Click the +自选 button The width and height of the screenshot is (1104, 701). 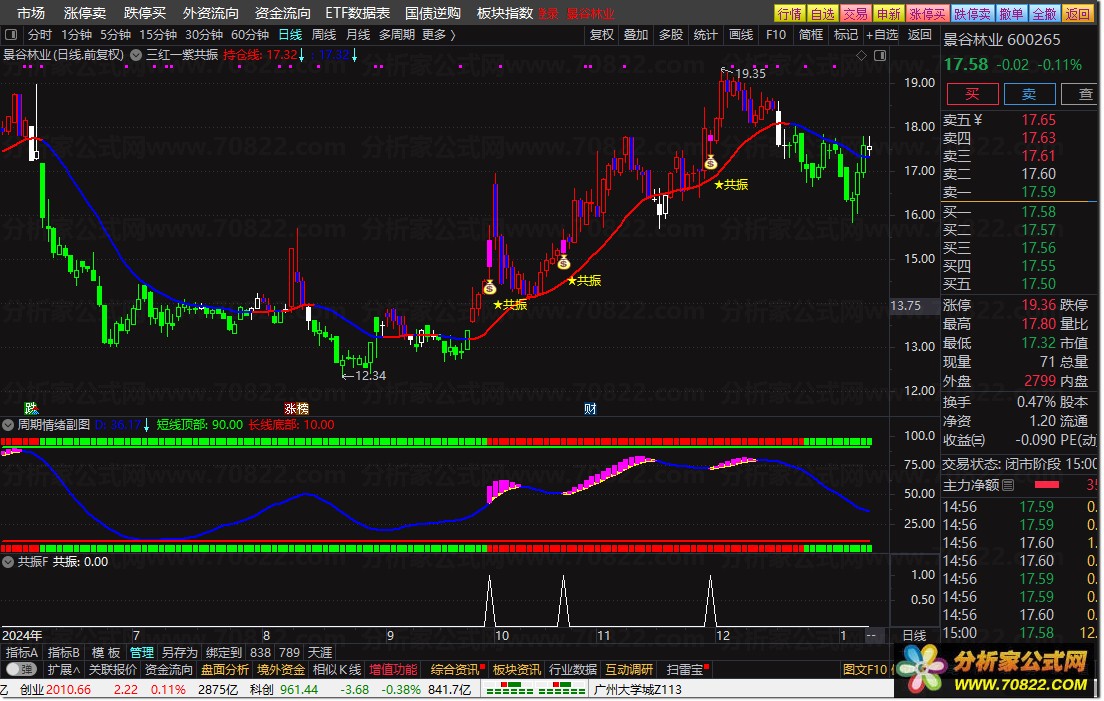coord(882,34)
